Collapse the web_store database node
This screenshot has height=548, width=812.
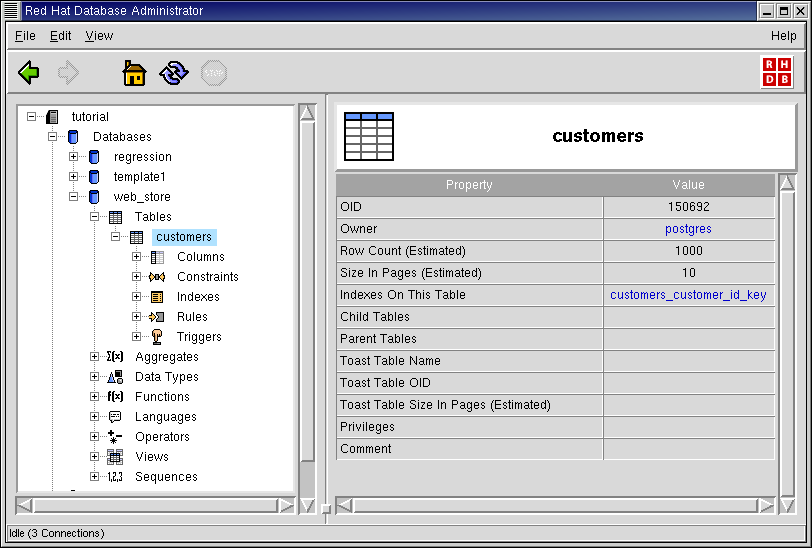pyautogui.click(x=73, y=197)
